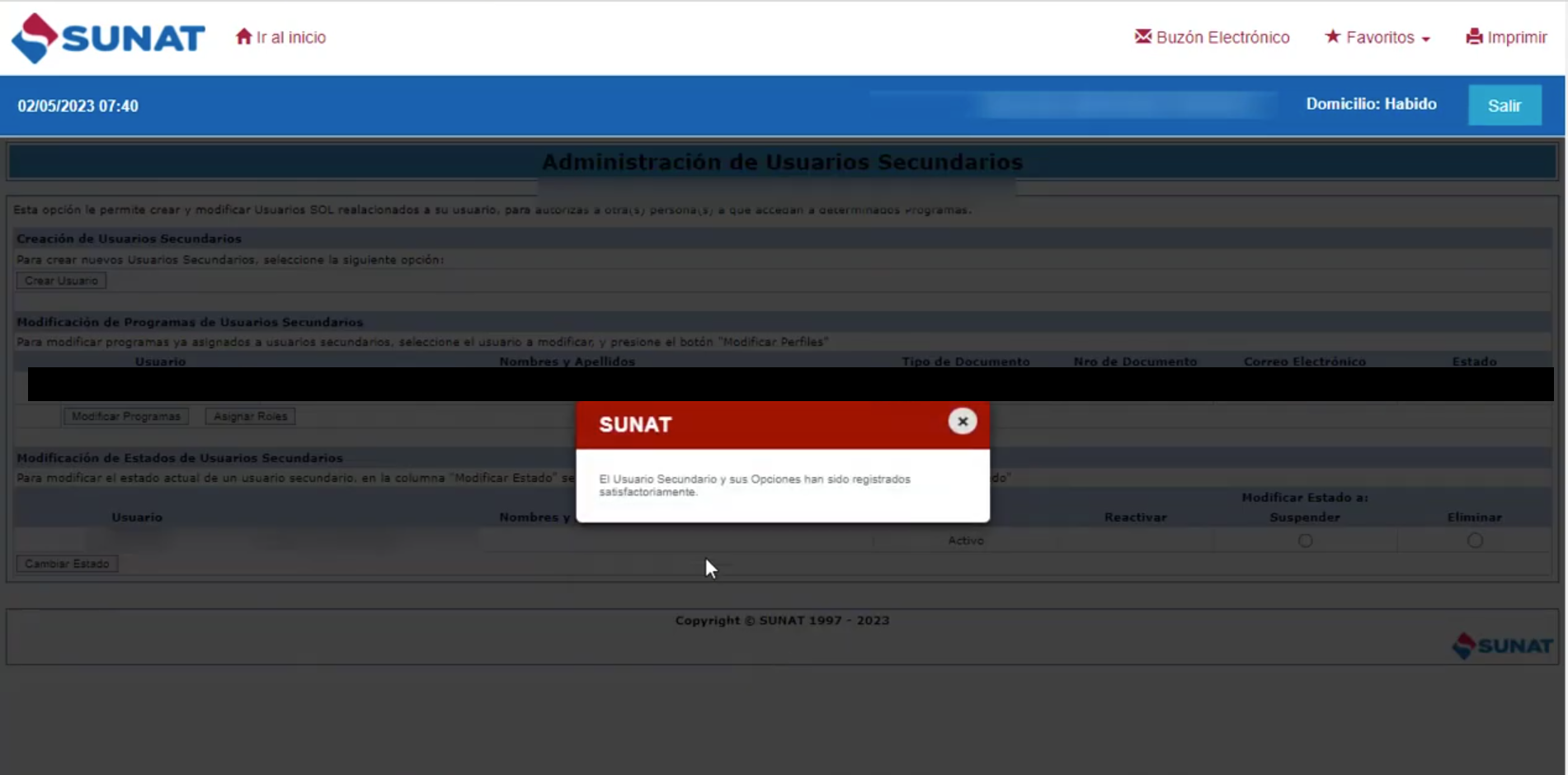This screenshot has height=775, width=1568.
Task: Select the Suspender radio button
Action: click(x=1305, y=541)
